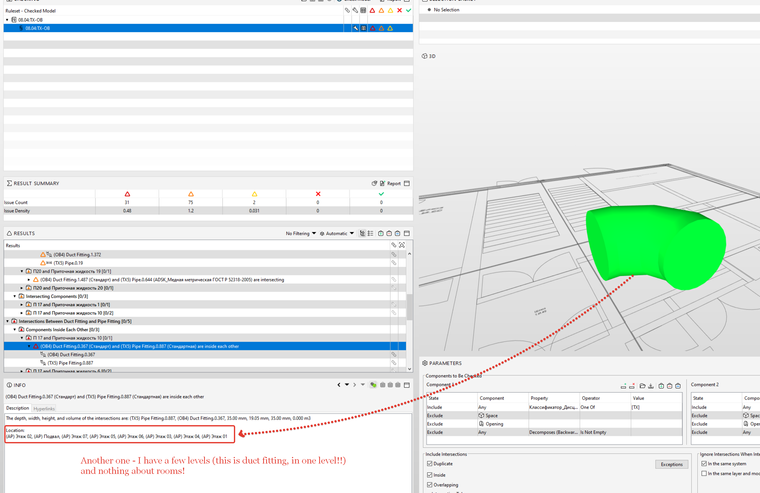Image resolution: width=760 pixels, height=493 pixels.
Task: Open dropdown arrow after previous-issue button in Info
Action: (x=347, y=385)
